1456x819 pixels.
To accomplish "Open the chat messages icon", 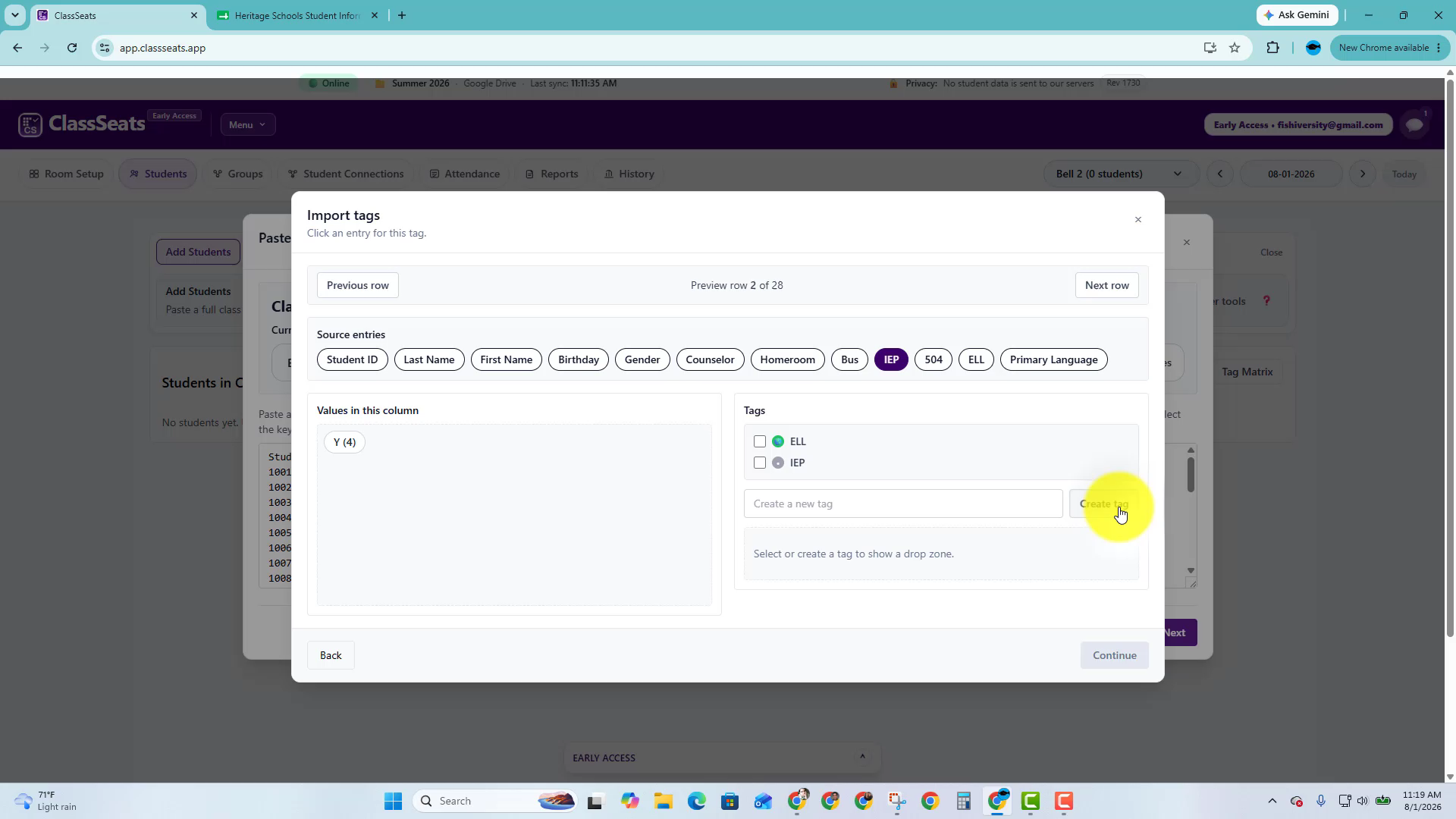I will click(x=1414, y=124).
